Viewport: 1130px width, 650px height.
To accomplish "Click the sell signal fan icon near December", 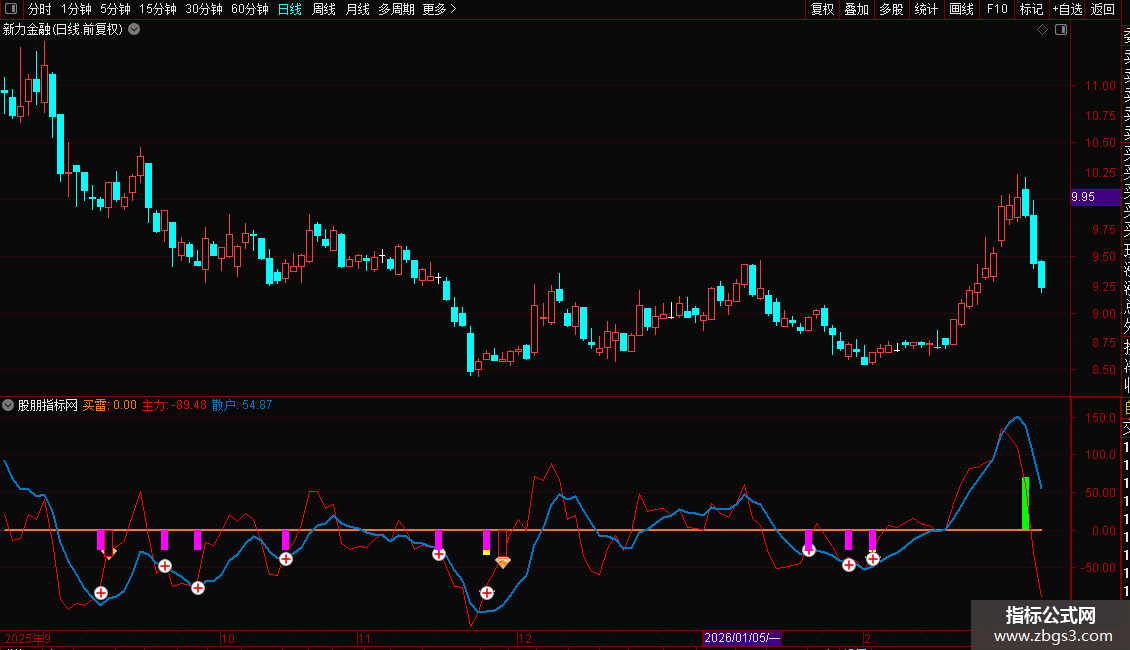I will click(503, 563).
